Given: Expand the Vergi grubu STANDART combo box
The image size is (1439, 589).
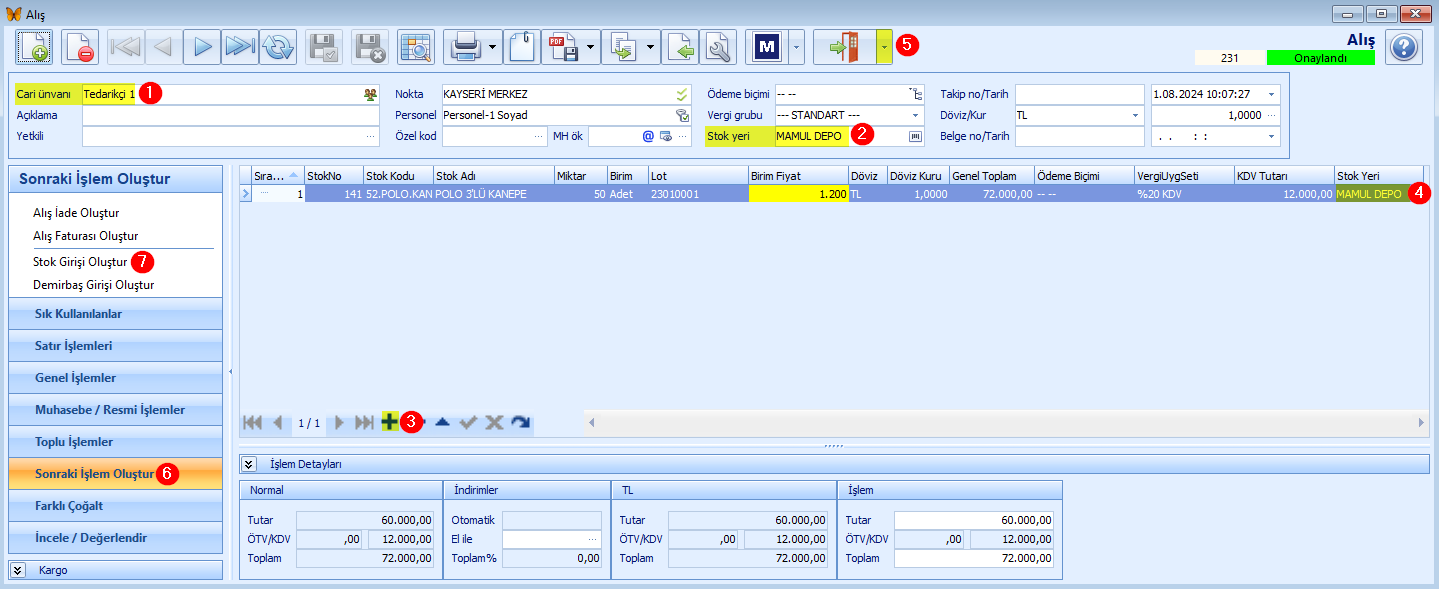Looking at the screenshot, I should pos(916,115).
